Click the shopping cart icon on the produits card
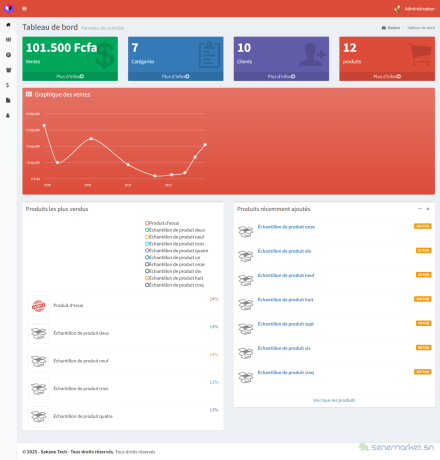This screenshot has width=440, height=460. 420,54
